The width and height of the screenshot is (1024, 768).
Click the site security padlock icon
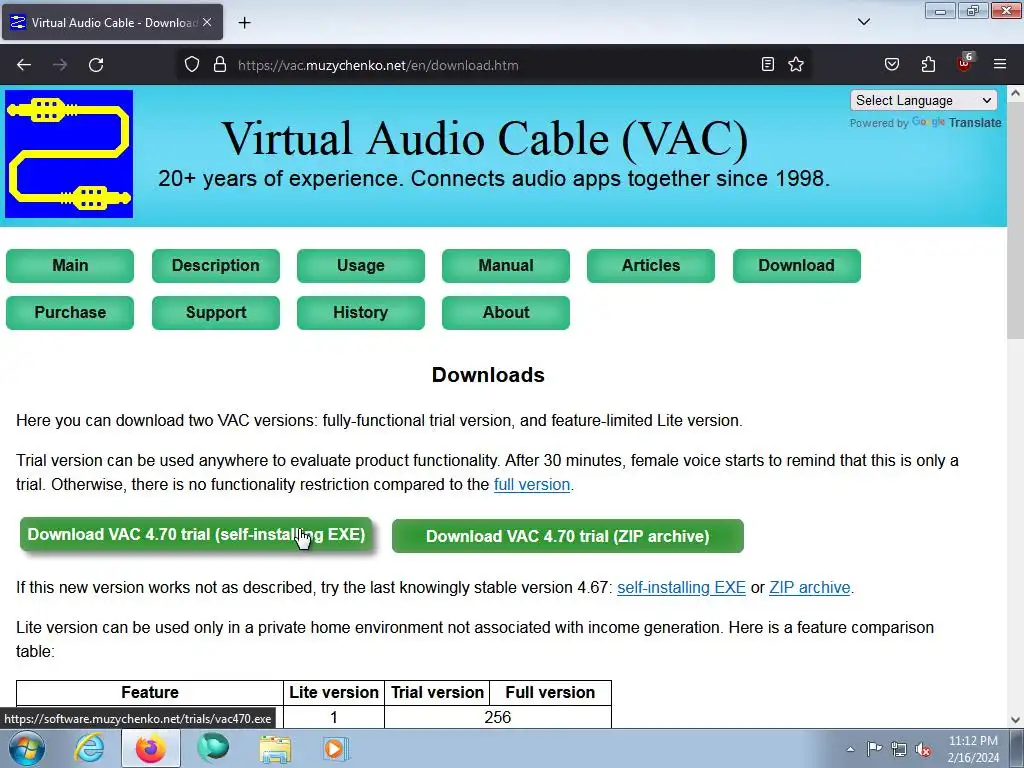[220, 65]
